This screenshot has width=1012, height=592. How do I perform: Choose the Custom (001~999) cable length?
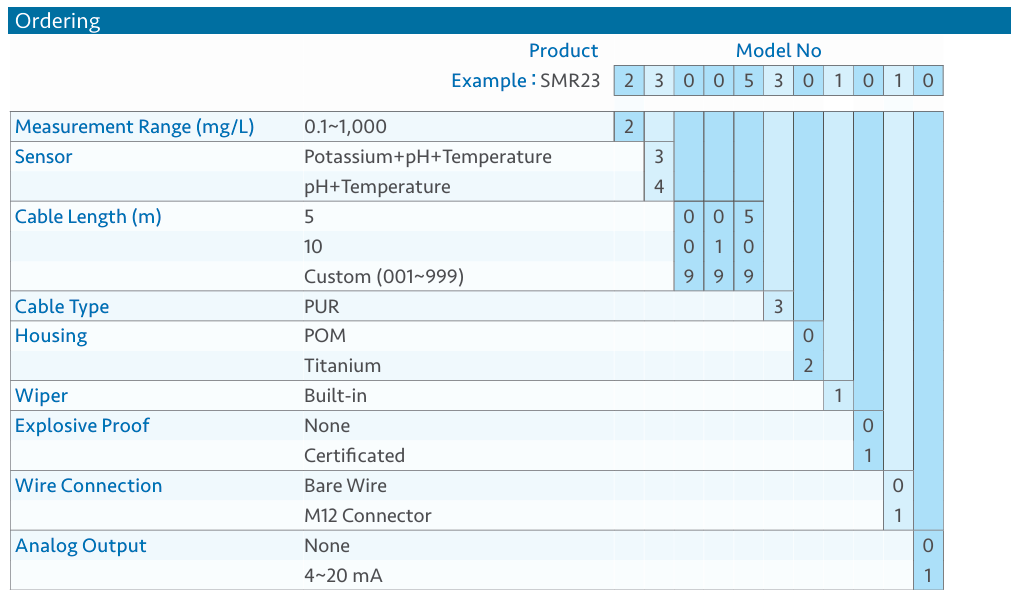click(x=384, y=276)
